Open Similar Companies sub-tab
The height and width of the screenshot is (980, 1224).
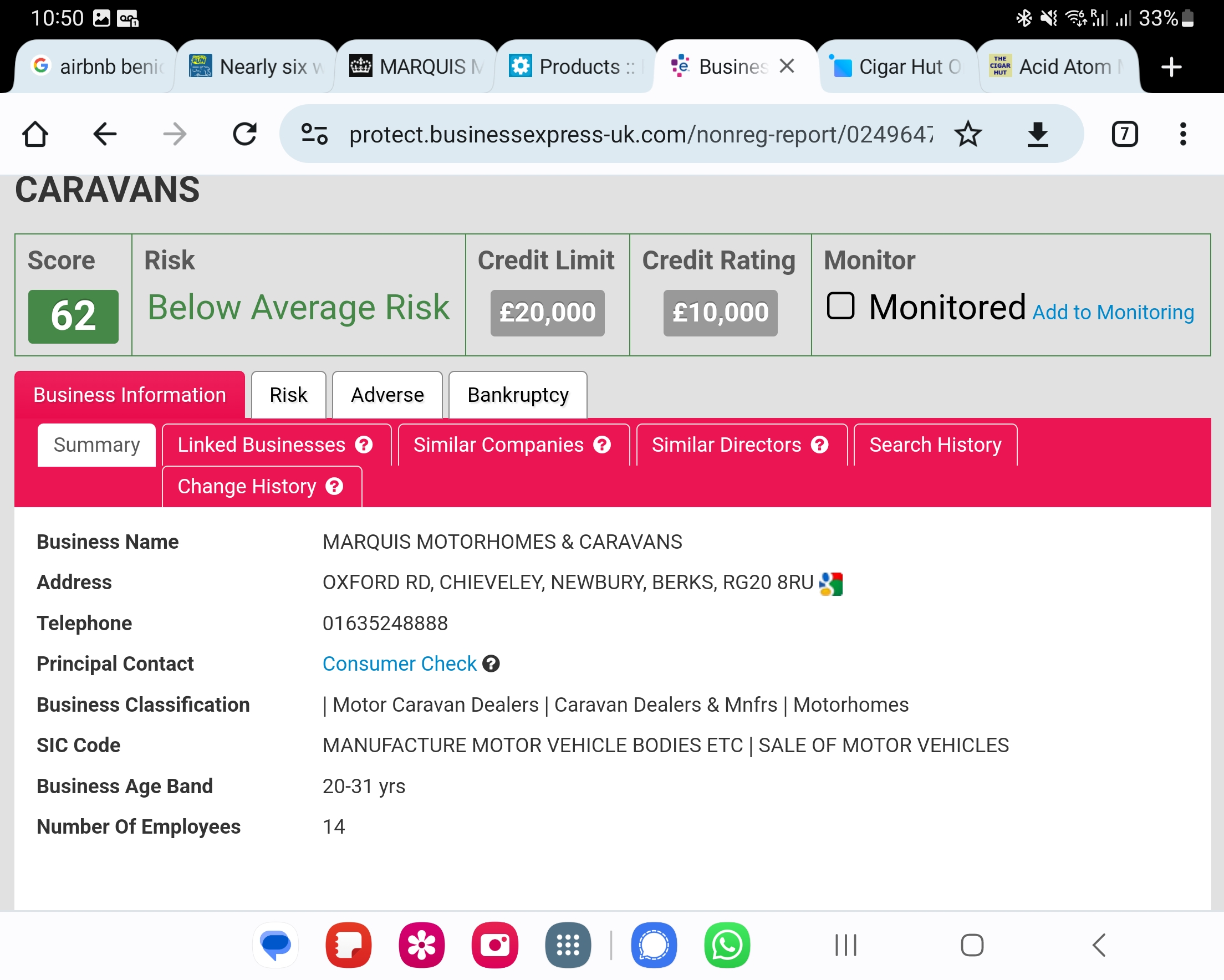pyautogui.click(x=514, y=445)
